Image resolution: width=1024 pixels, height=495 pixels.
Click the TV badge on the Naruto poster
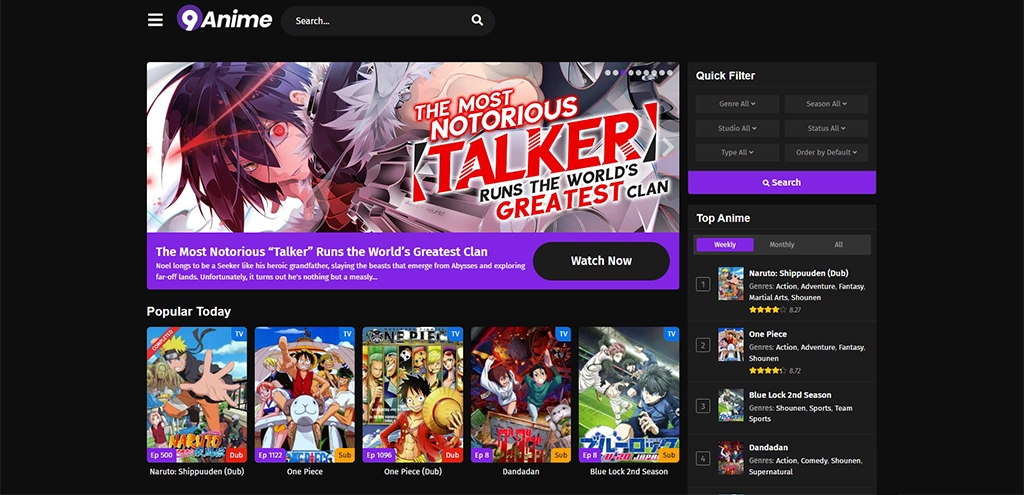click(239, 334)
